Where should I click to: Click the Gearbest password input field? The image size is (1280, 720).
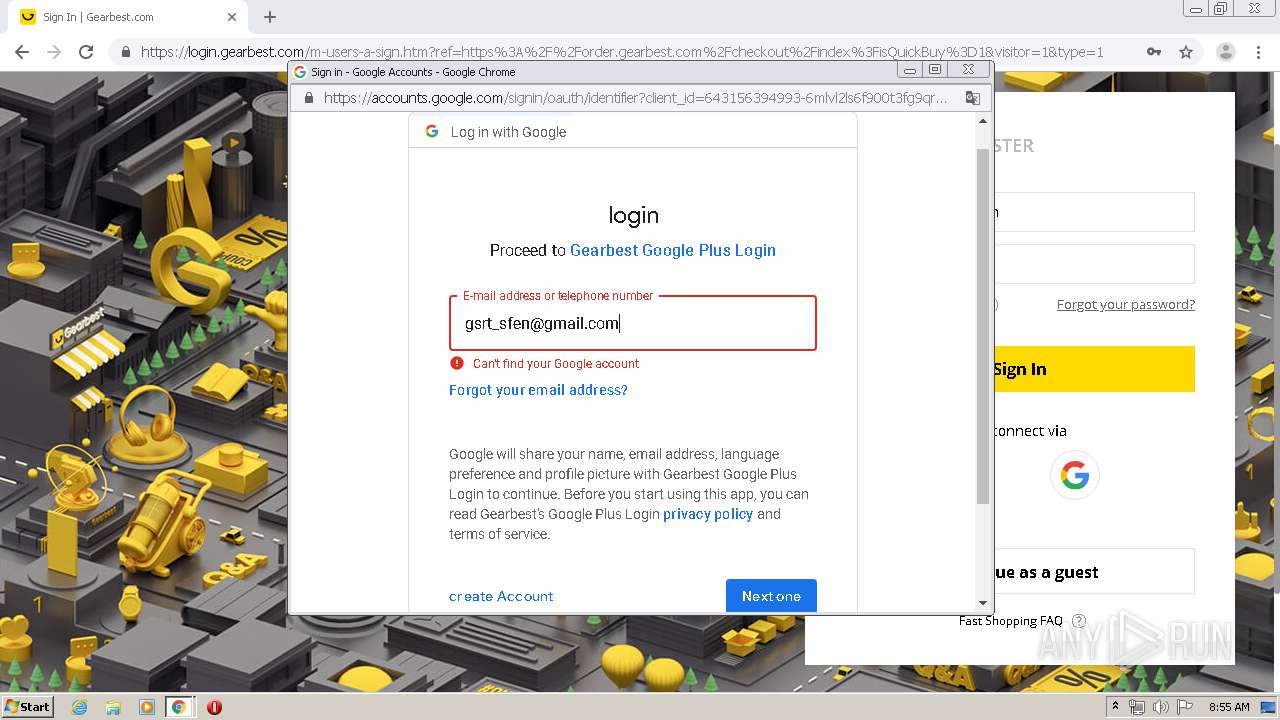(x=1094, y=264)
